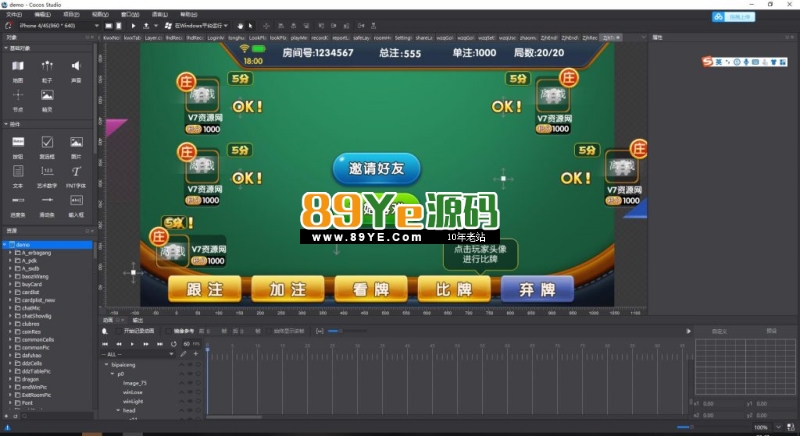Click the 邀请好友 invite friends button
The width and height of the screenshot is (800, 436).
pyautogui.click(x=377, y=169)
